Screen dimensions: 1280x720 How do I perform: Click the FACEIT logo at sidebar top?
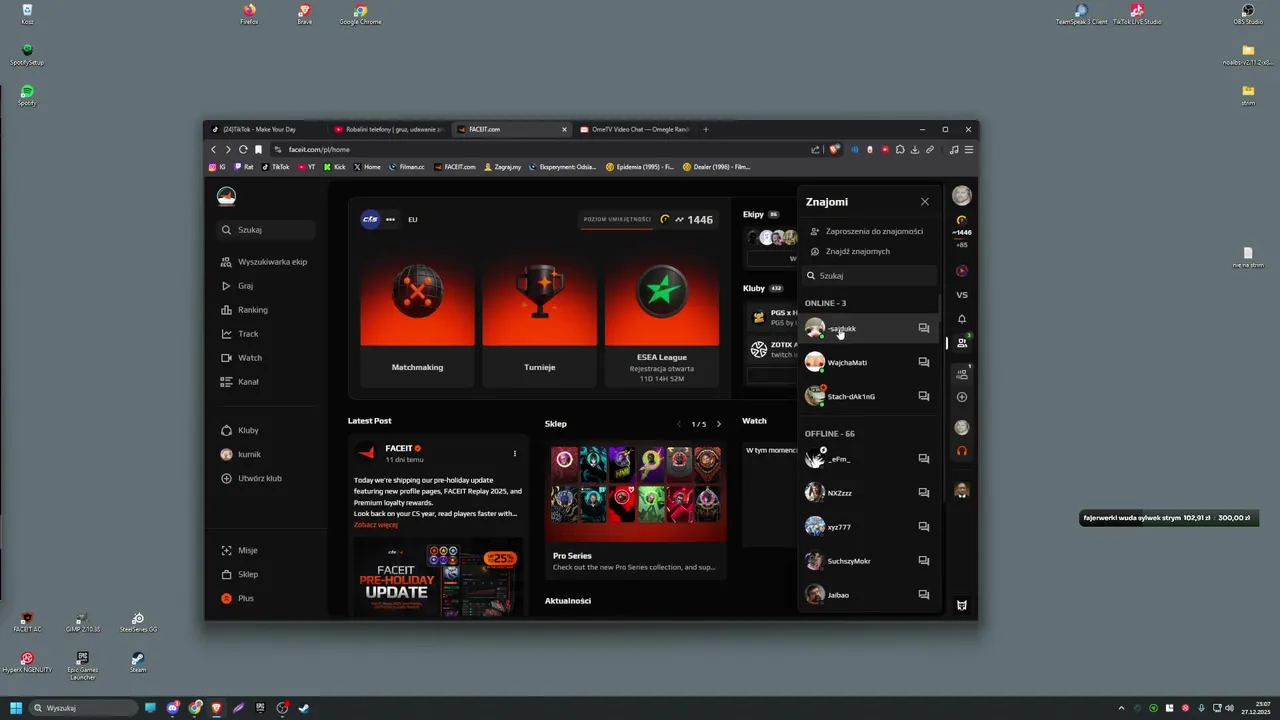(x=227, y=196)
